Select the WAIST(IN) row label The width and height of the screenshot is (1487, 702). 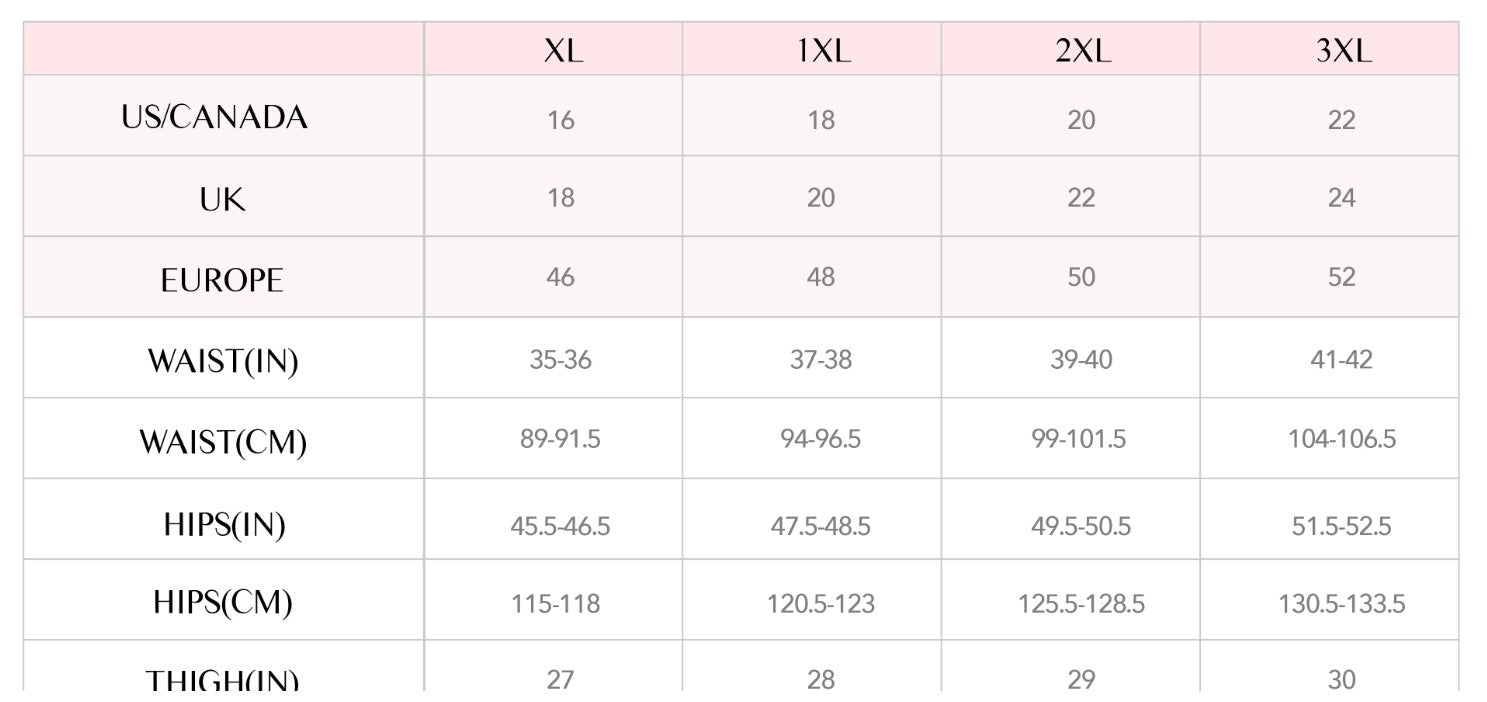tap(222, 360)
